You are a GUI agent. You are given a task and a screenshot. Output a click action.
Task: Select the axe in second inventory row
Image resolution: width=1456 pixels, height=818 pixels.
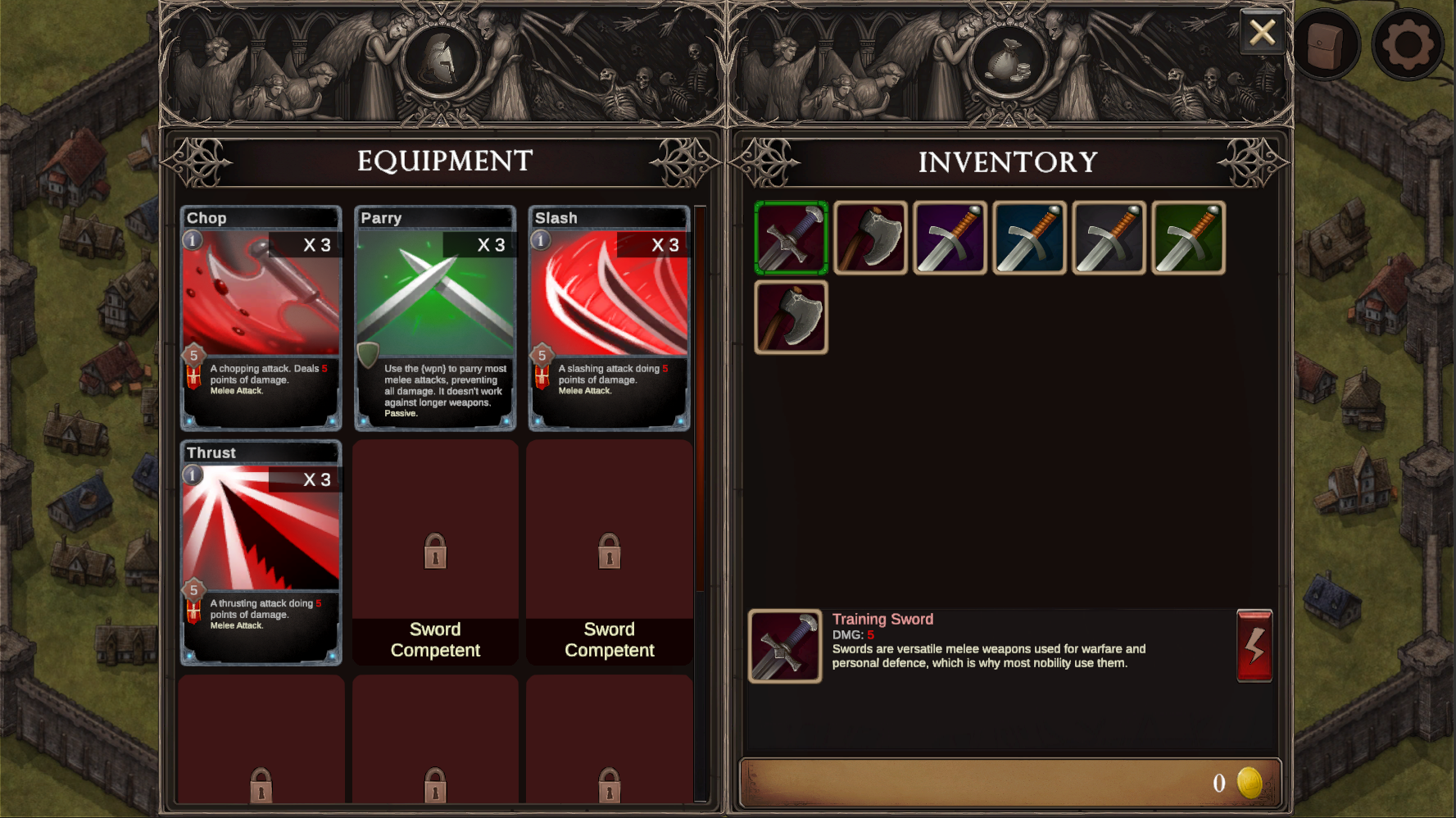coord(791,317)
